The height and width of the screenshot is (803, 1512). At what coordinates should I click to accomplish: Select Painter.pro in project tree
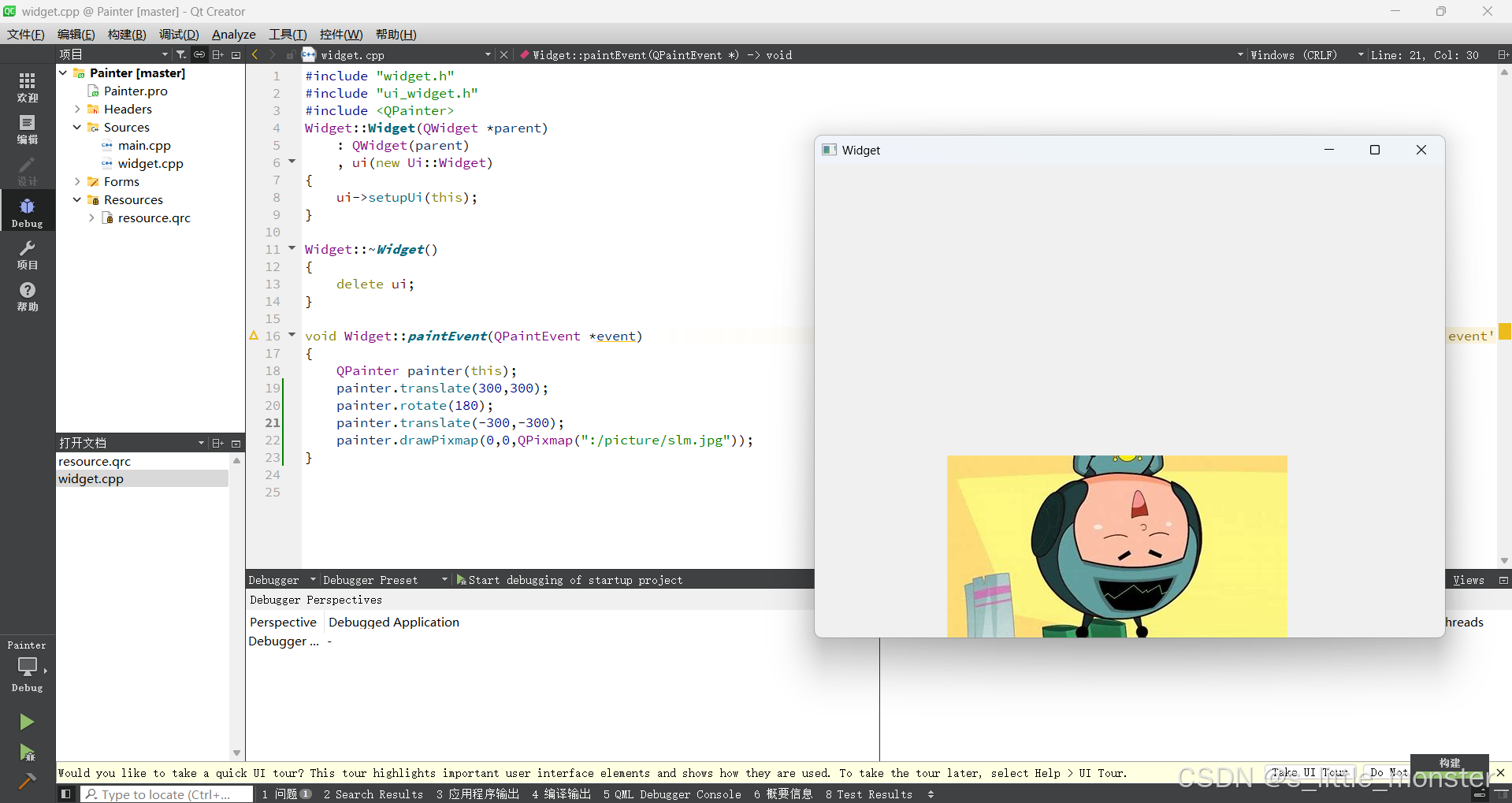[x=136, y=91]
